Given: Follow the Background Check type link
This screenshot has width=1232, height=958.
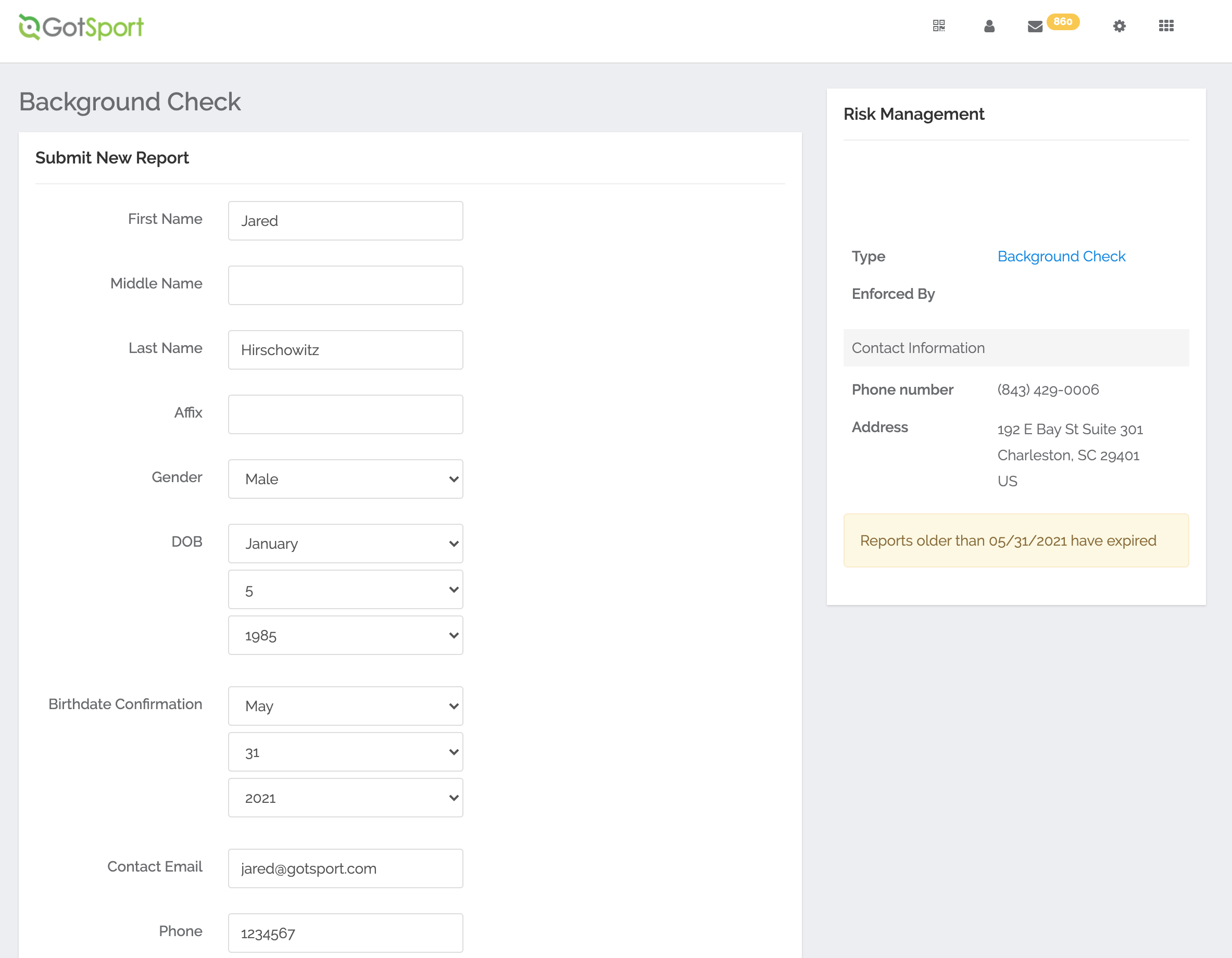Looking at the screenshot, I should pyautogui.click(x=1061, y=256).
